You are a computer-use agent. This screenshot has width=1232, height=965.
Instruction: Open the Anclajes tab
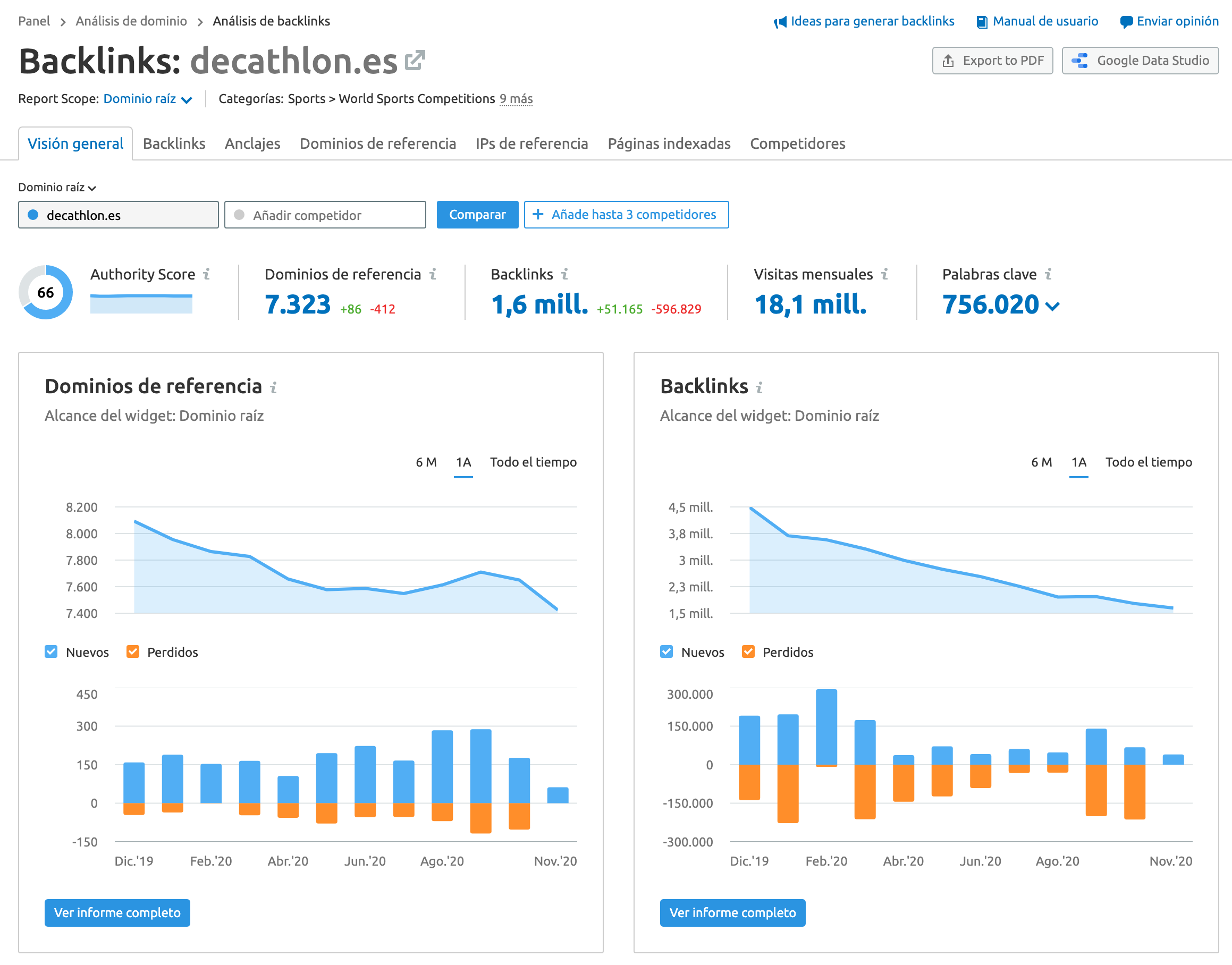(252, 143)
